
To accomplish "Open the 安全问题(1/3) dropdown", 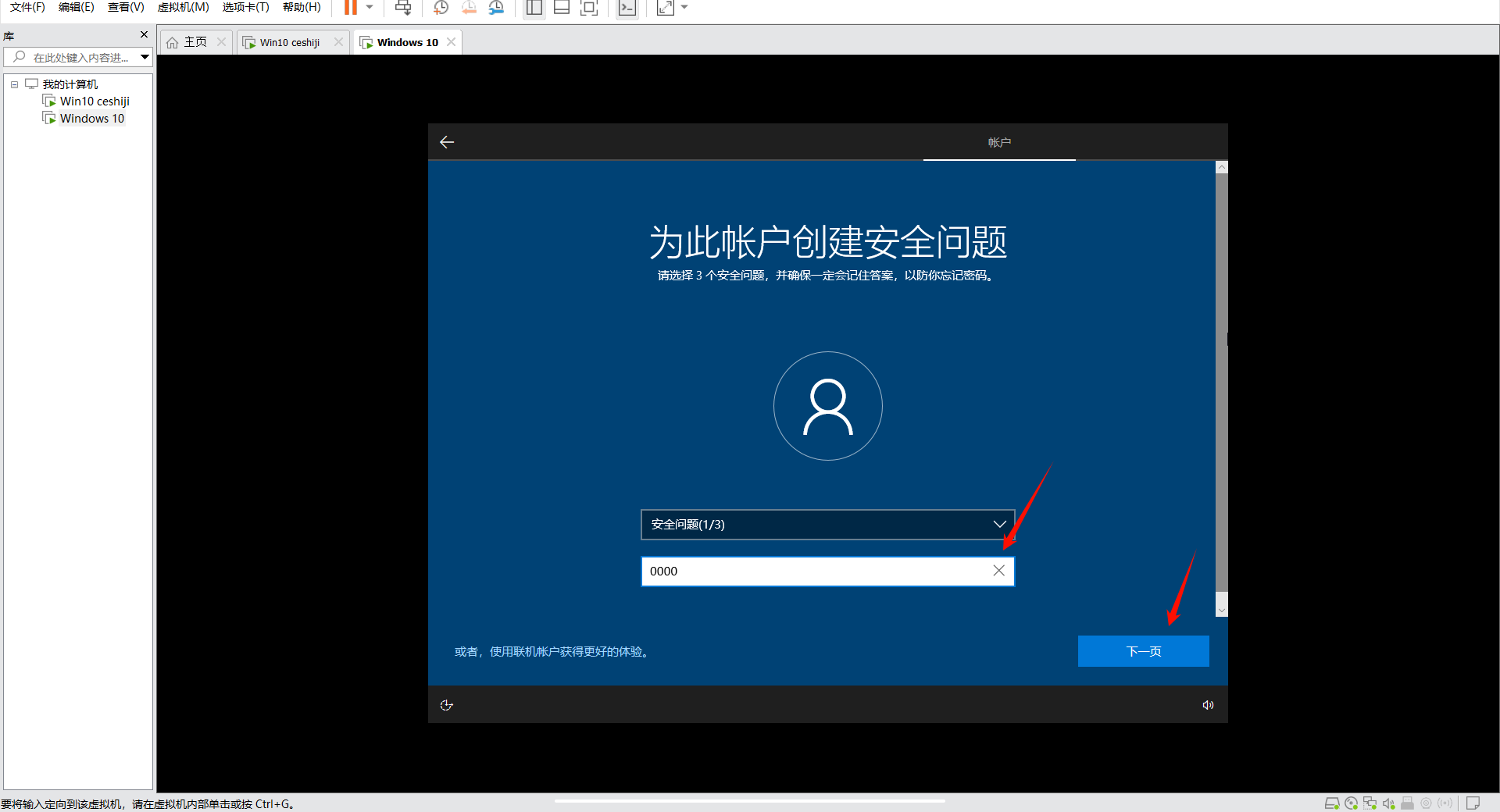I will coord(827,525).
